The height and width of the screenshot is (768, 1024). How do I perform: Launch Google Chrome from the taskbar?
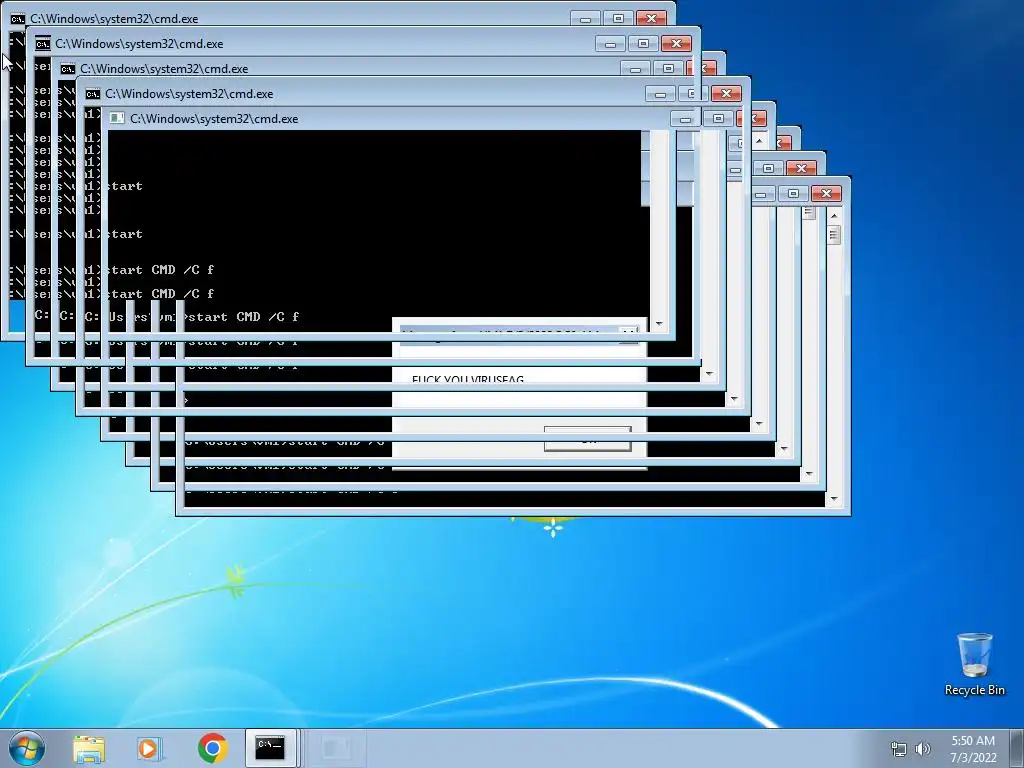pos(212,748)
